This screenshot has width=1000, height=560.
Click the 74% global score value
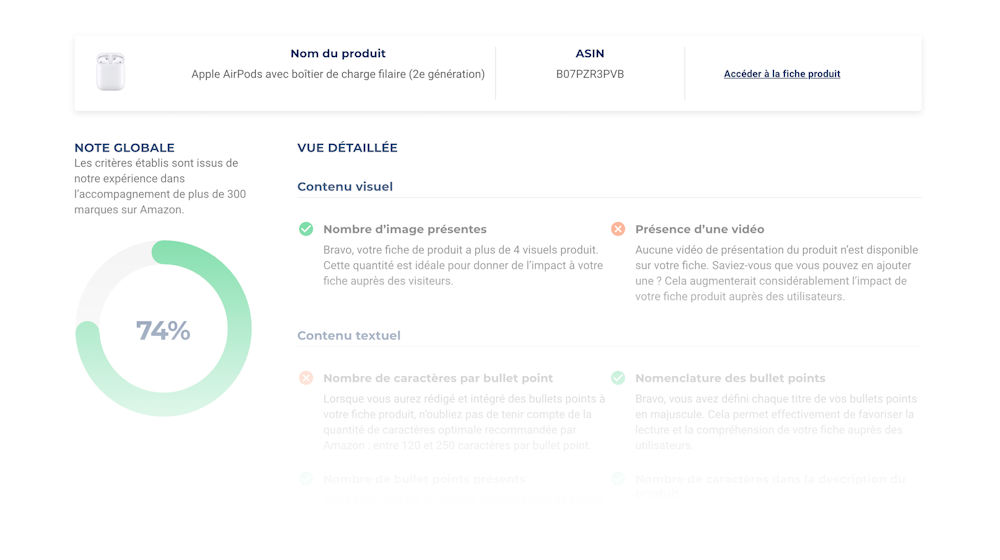(163, 331)
